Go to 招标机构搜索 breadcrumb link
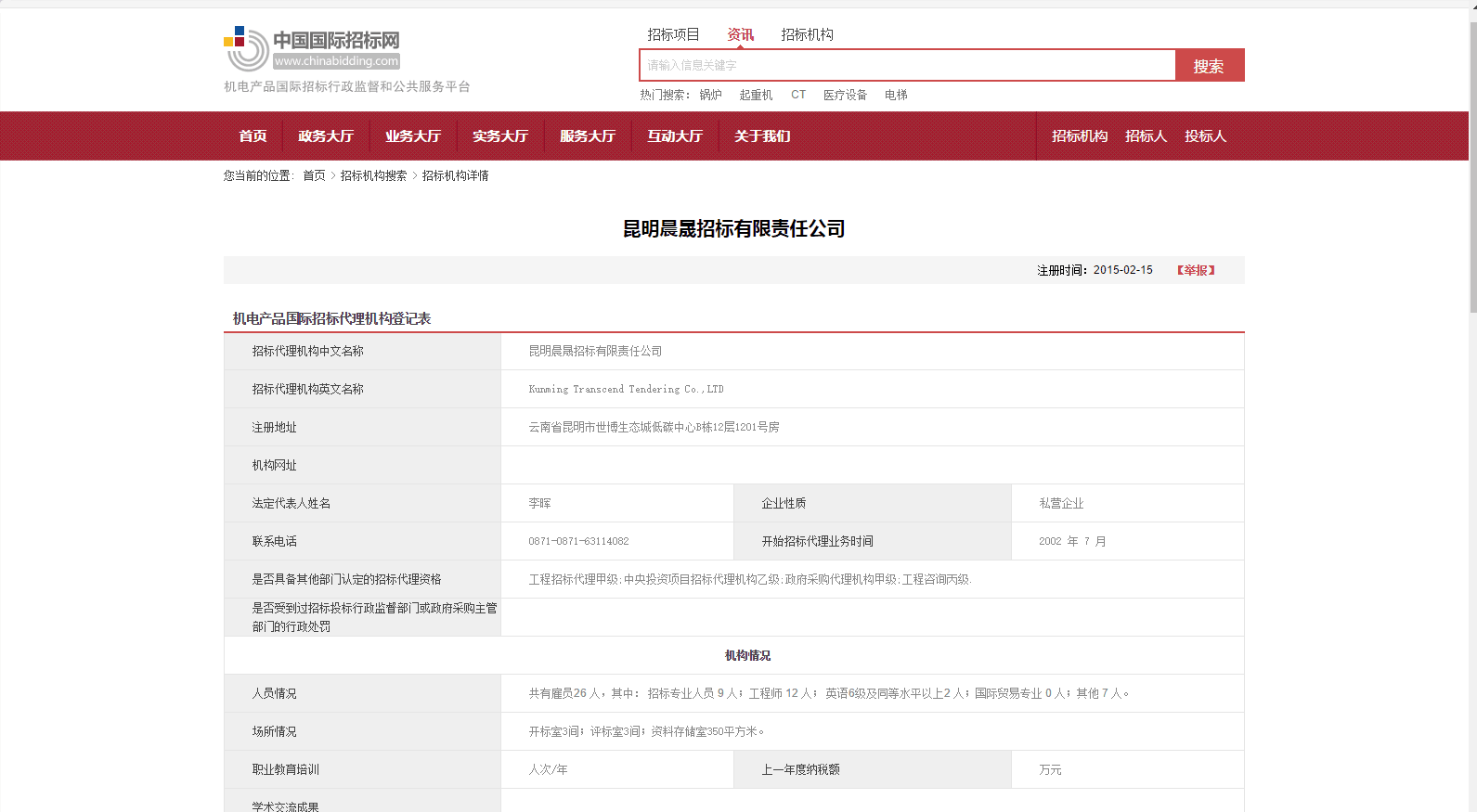 click(373, 175)
